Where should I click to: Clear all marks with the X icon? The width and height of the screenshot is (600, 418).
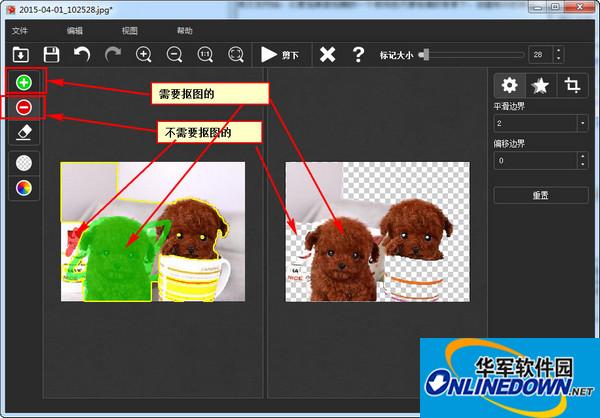[328, 55]
